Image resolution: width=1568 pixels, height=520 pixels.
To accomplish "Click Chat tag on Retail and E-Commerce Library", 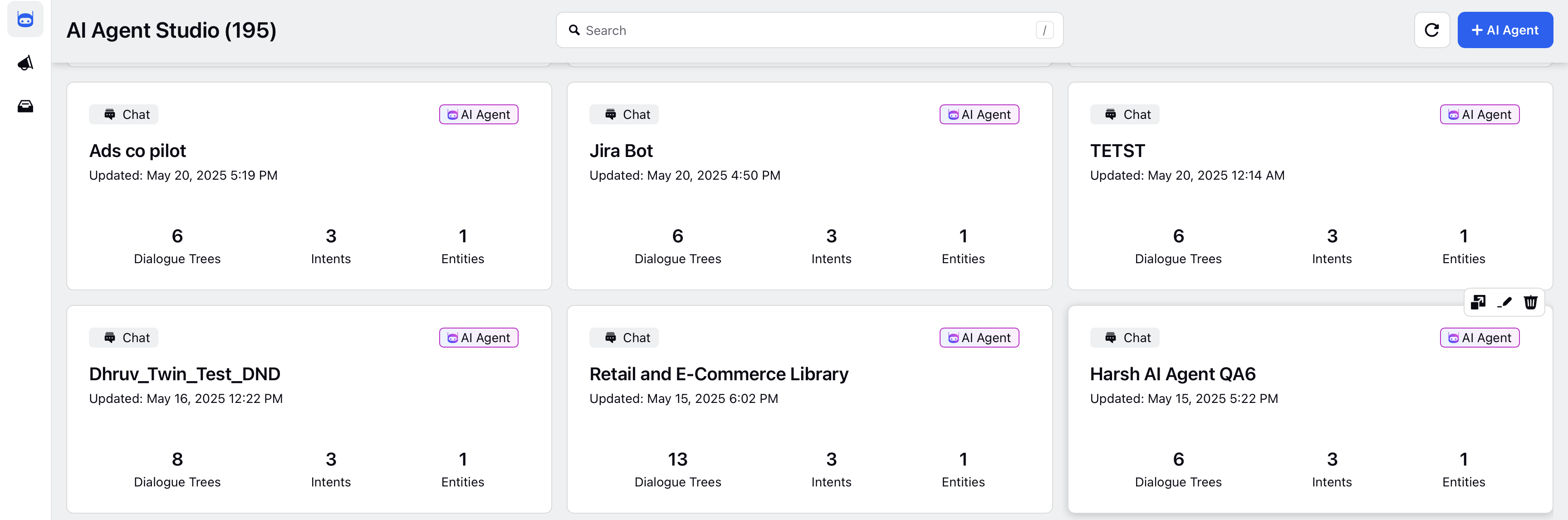I will (624, 338).
